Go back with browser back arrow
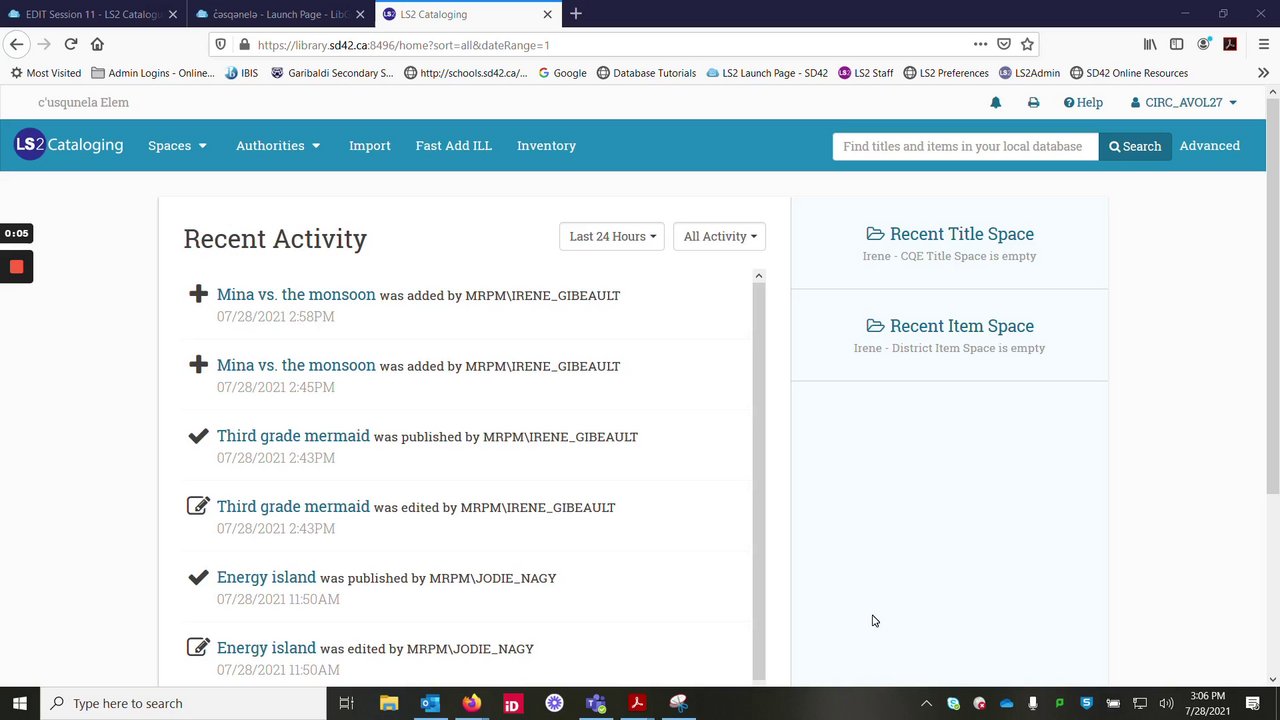Image resolution: width=1280 pixels, height=720 pixels. (x=16, y=44)
